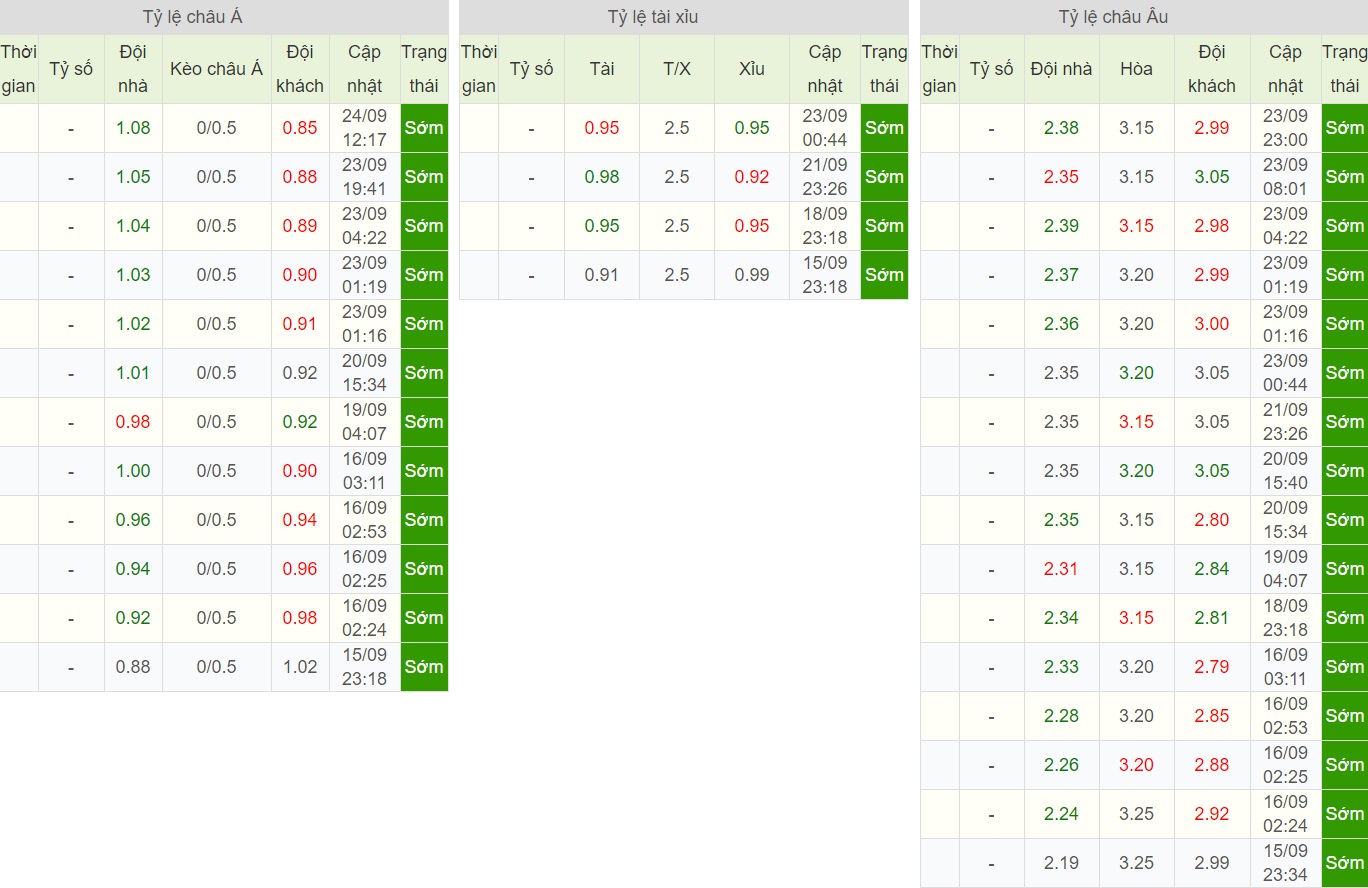This screenshot has width=1368, height=888.
Task: Click 'Tỷ số' header in Tỷ lệ châu Âu table
Action: 992,69
